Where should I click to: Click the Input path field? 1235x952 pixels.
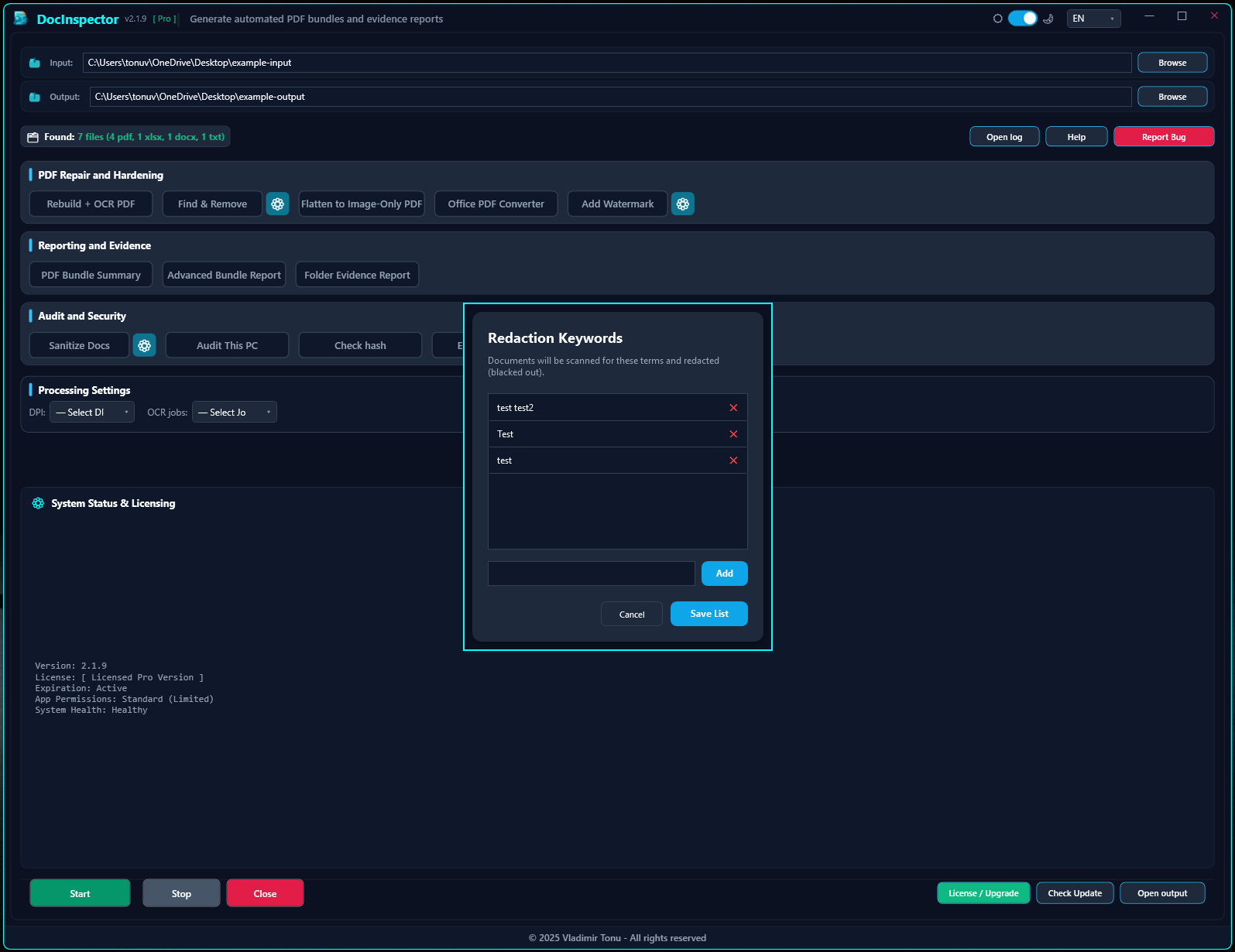607,63
